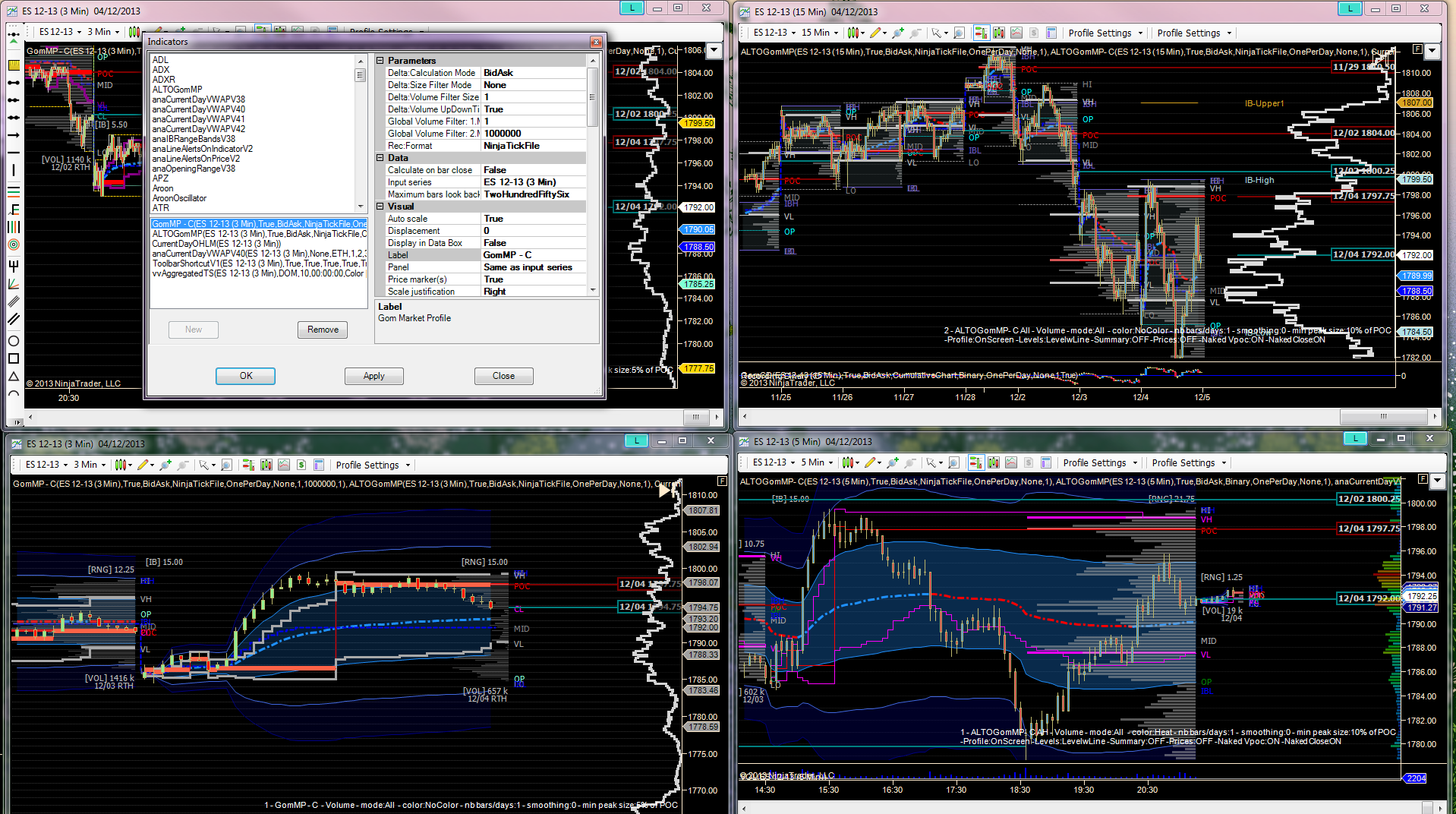The image size is (1456, 814).
Task: Open first Profile Settings menu in 15 Min chart
Action: [1105, 33]
